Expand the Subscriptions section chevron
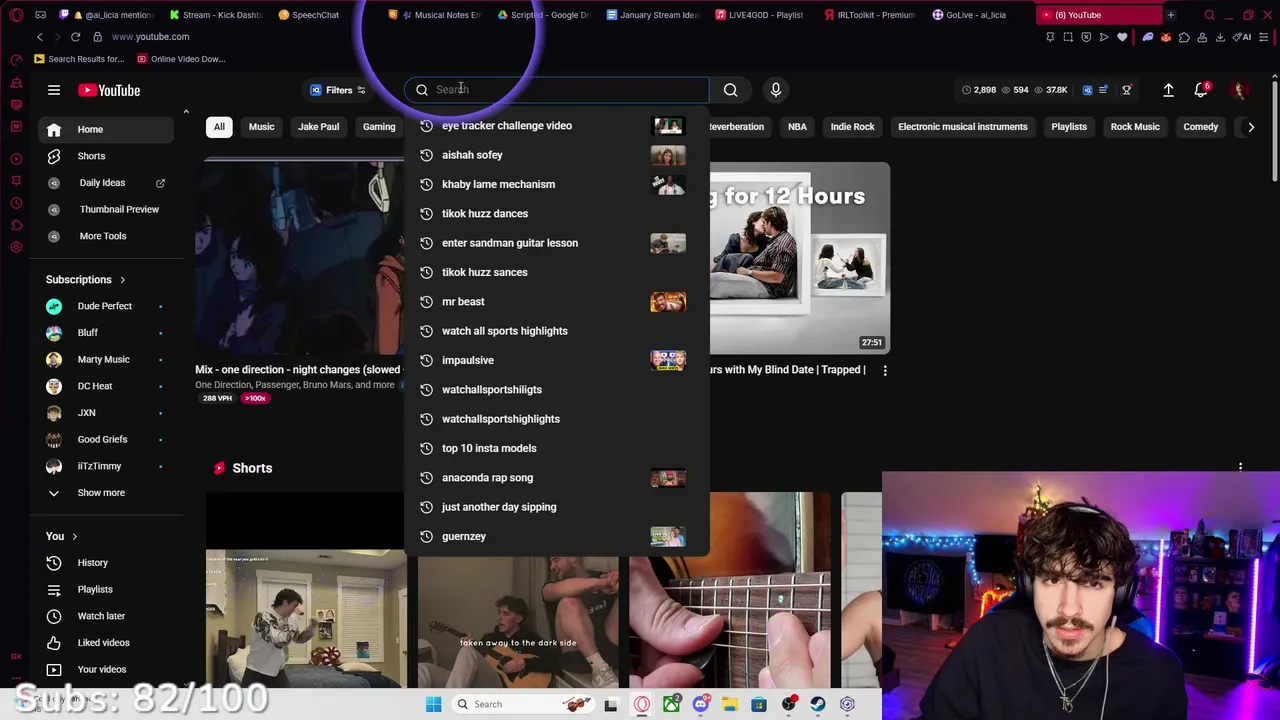 click(123, 280)
